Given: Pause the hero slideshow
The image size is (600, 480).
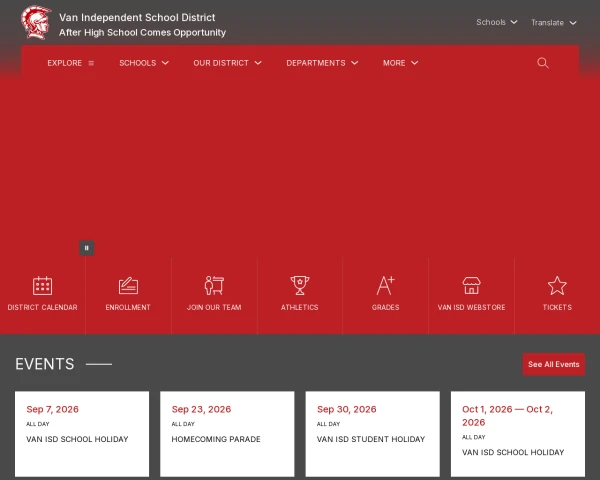Looking at the screenshot, I should 87,248.
